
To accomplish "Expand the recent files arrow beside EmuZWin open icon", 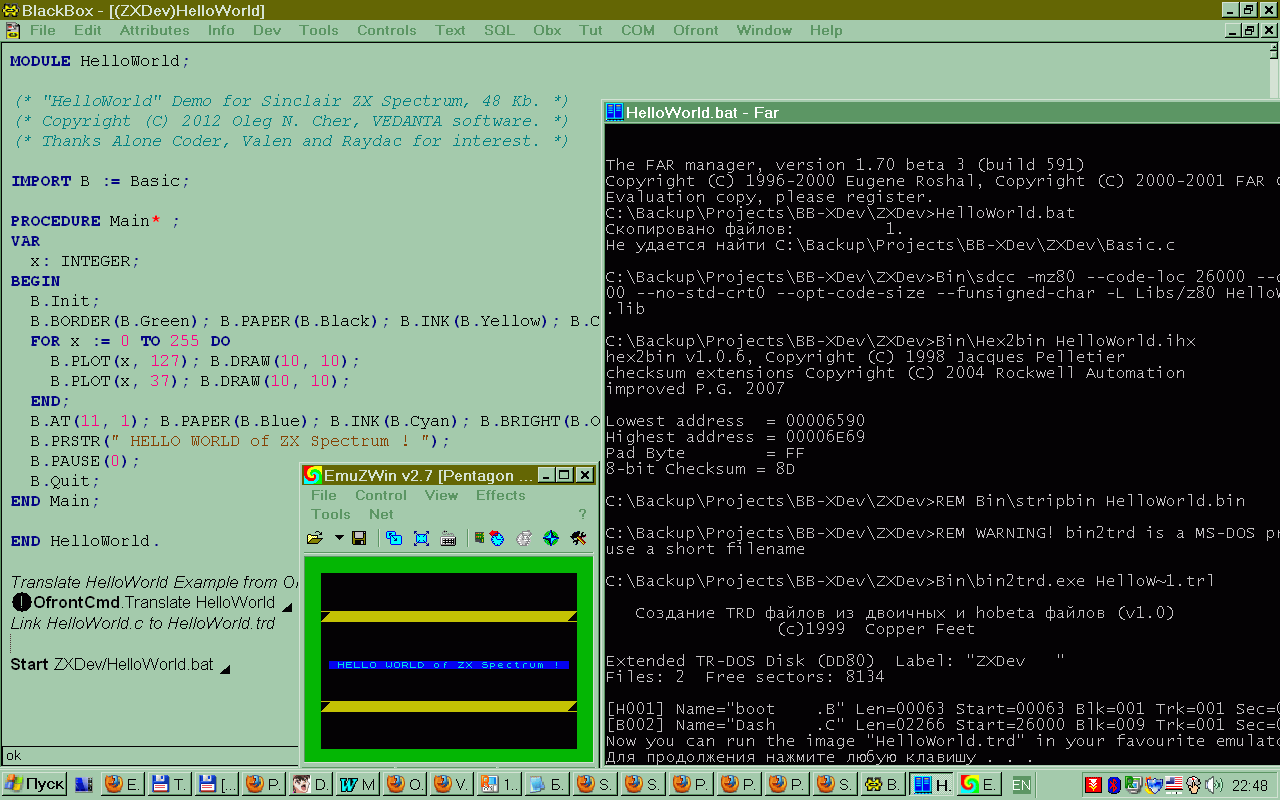I will [x=339, y=538].
